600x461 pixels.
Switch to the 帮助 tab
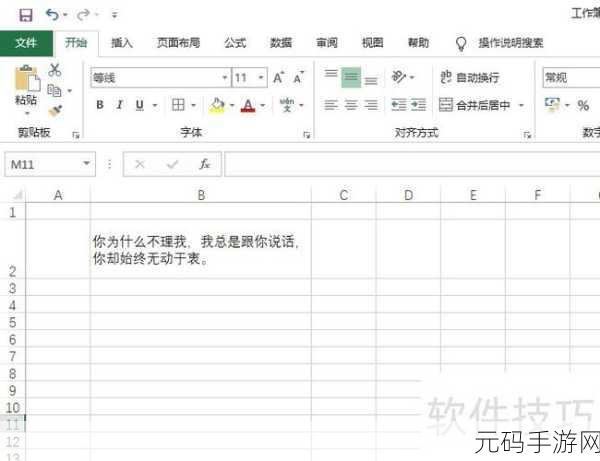(418, 42)
